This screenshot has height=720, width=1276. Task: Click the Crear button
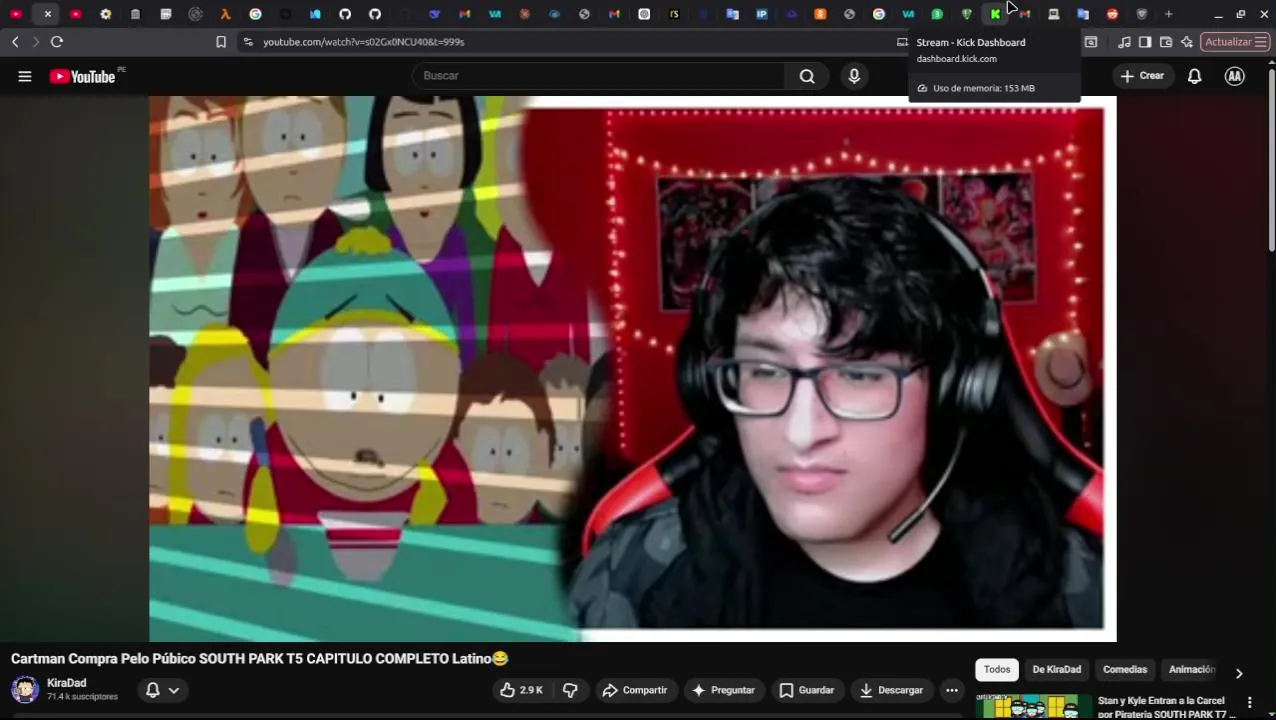(1142, 76)
